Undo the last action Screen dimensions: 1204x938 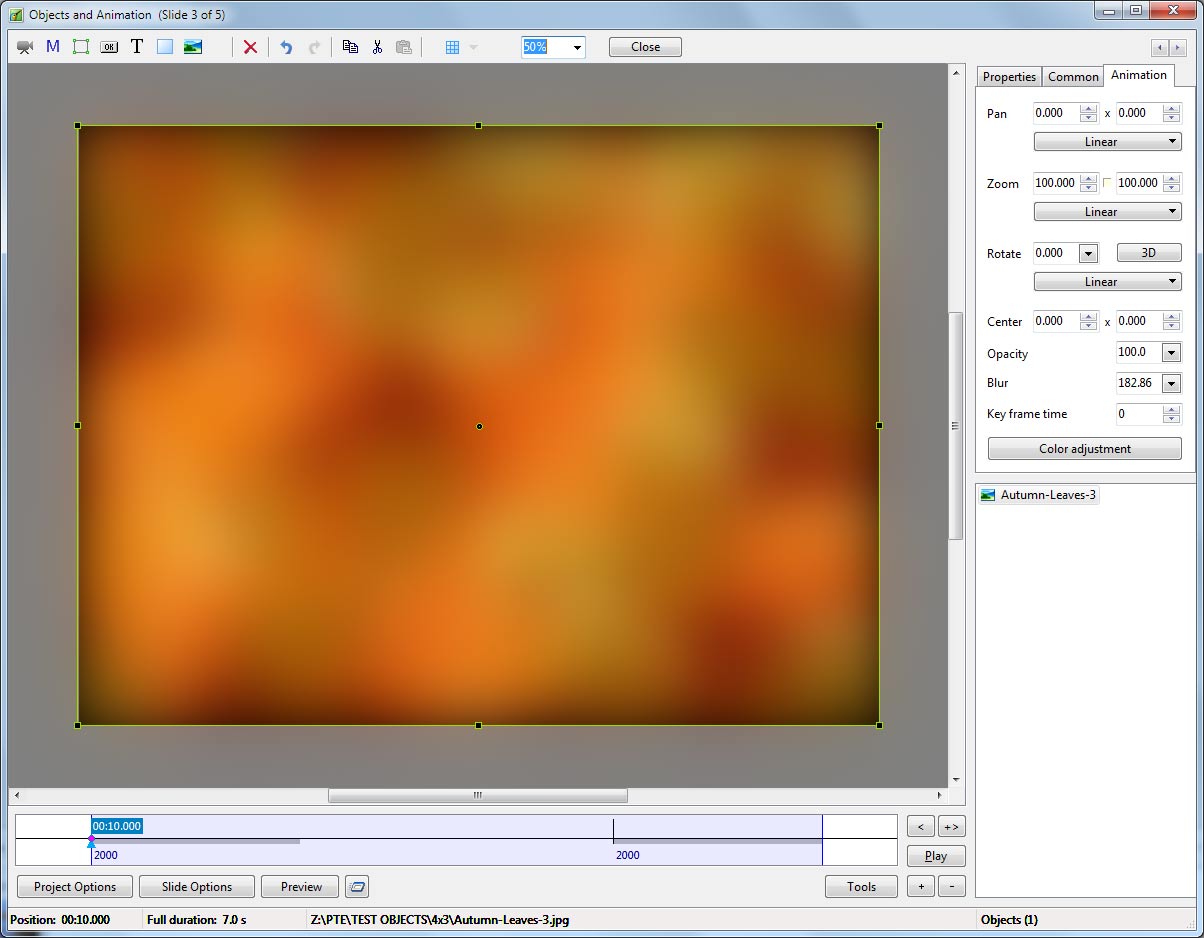click(x=286, y=47)
